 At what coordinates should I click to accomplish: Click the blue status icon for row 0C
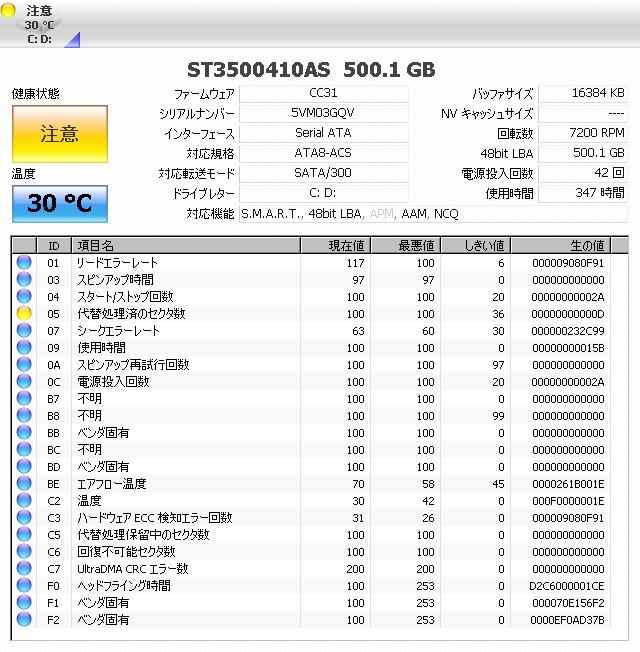(x=24, y=381)
